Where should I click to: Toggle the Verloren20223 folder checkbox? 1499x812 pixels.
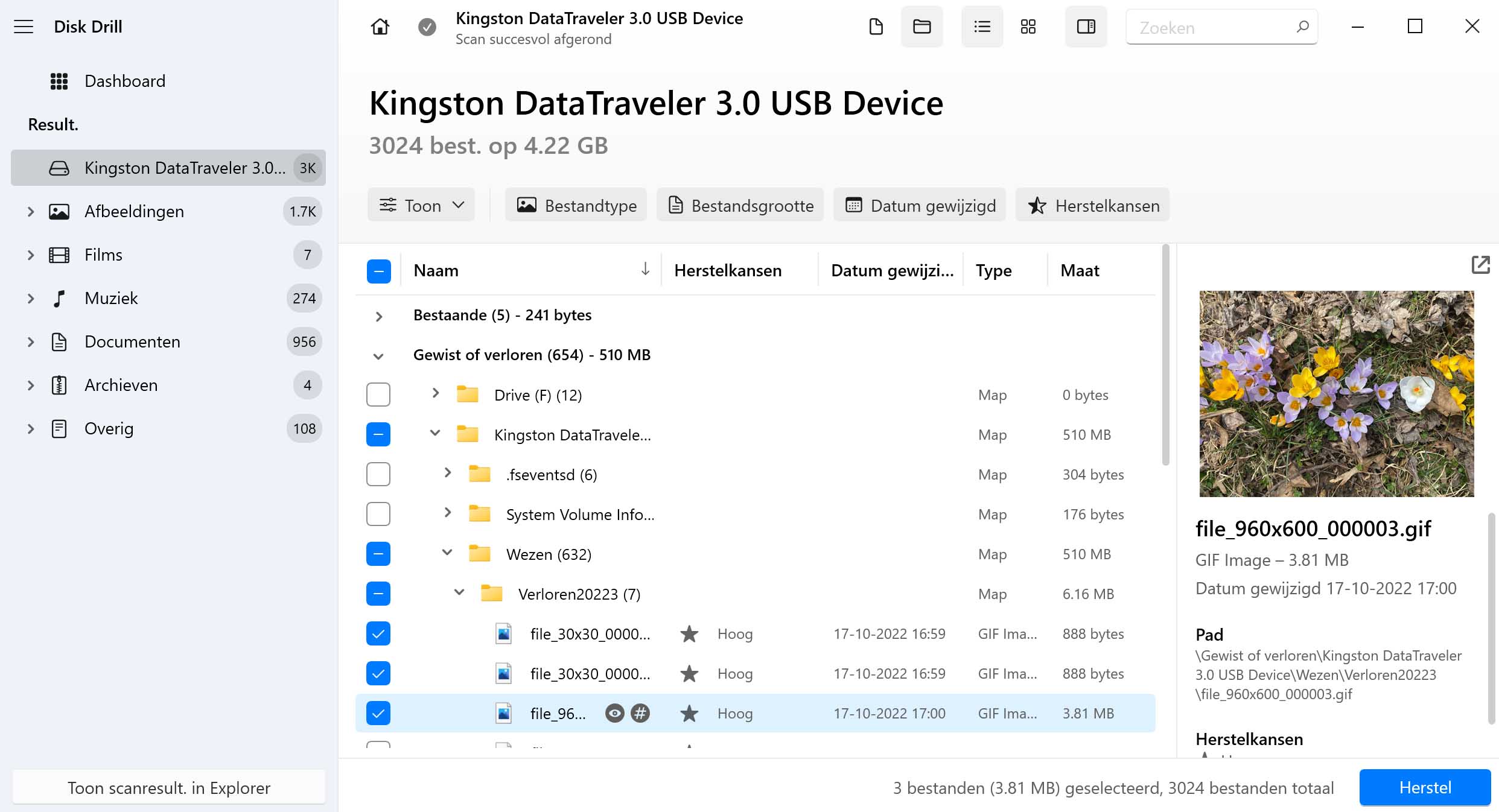378,594
